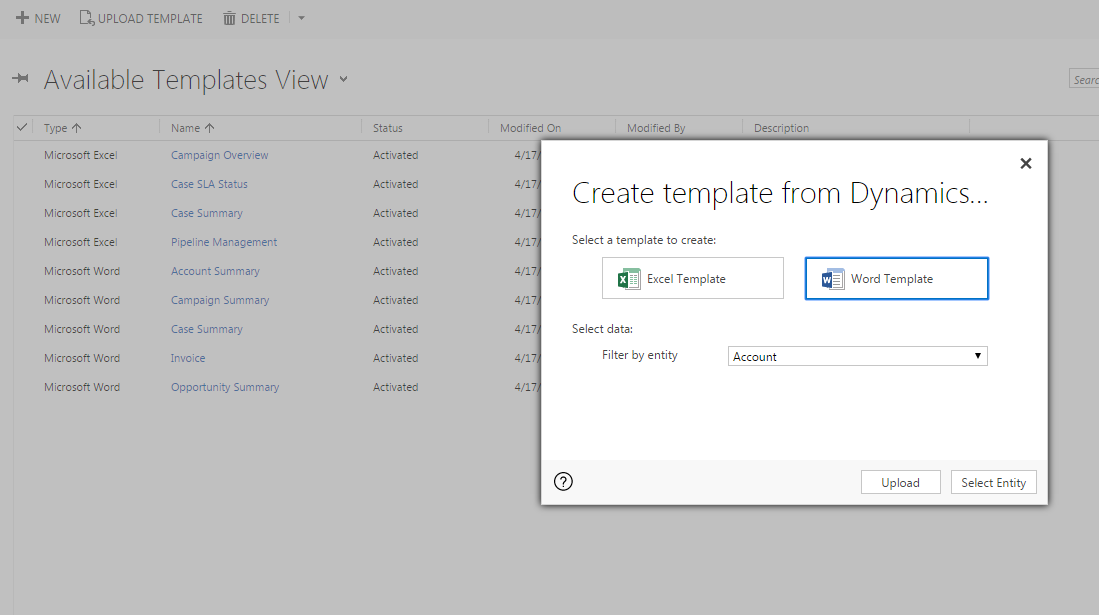
Task: Click the Word icon in Word Template
Action: (x=833, y=279)
